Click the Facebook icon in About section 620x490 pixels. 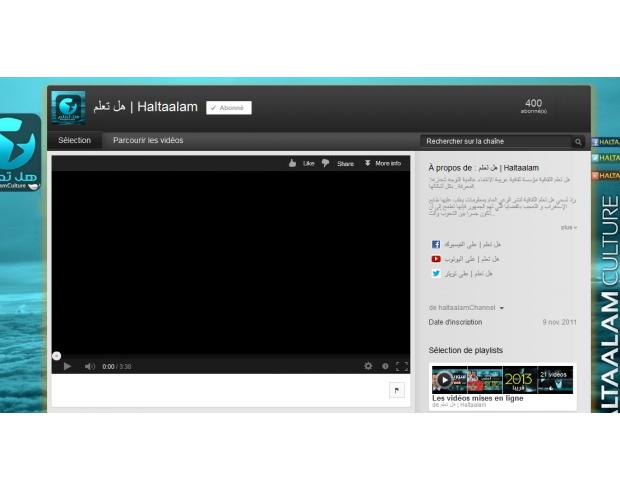coord(436,244)
